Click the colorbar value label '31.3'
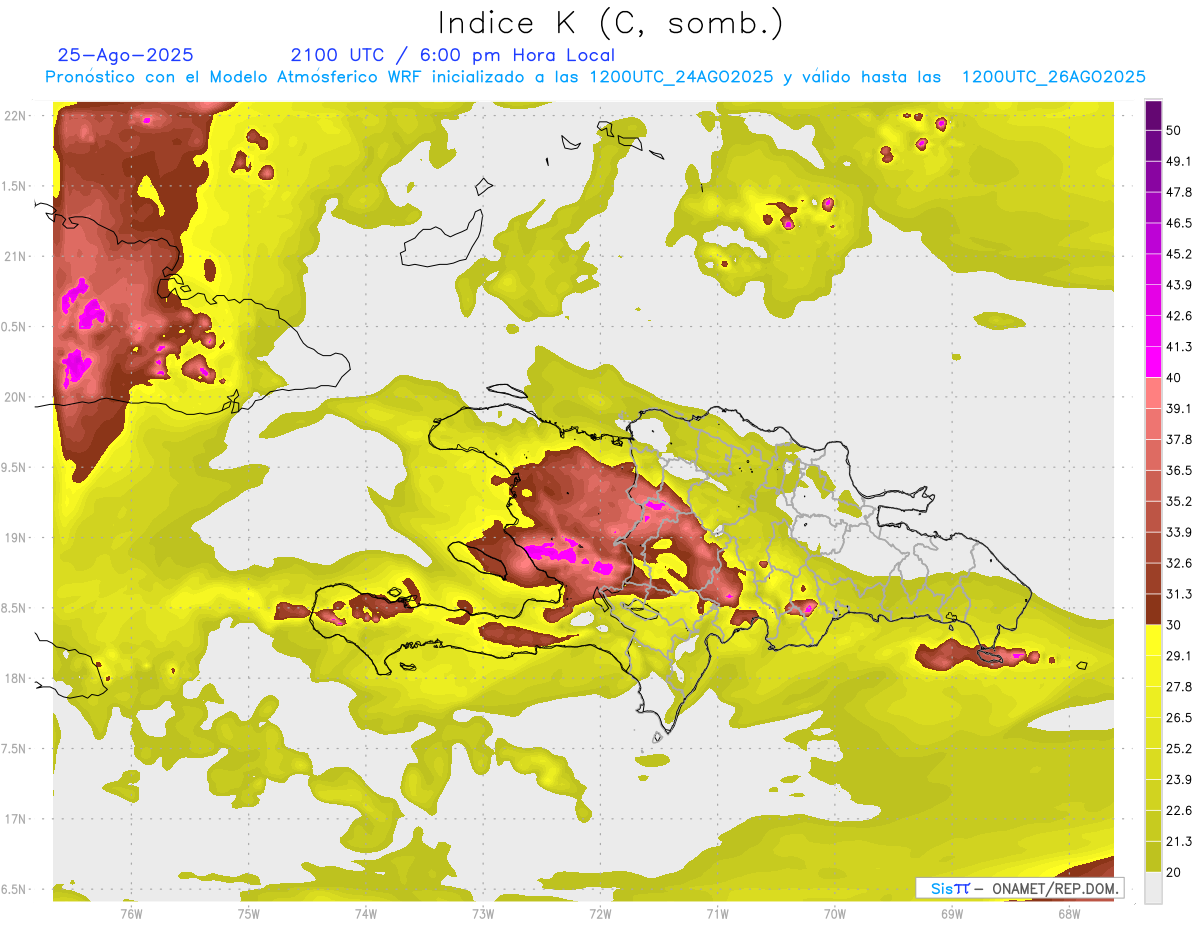The height and width of the screenshot is (927, 1200). click(1179, 594)
